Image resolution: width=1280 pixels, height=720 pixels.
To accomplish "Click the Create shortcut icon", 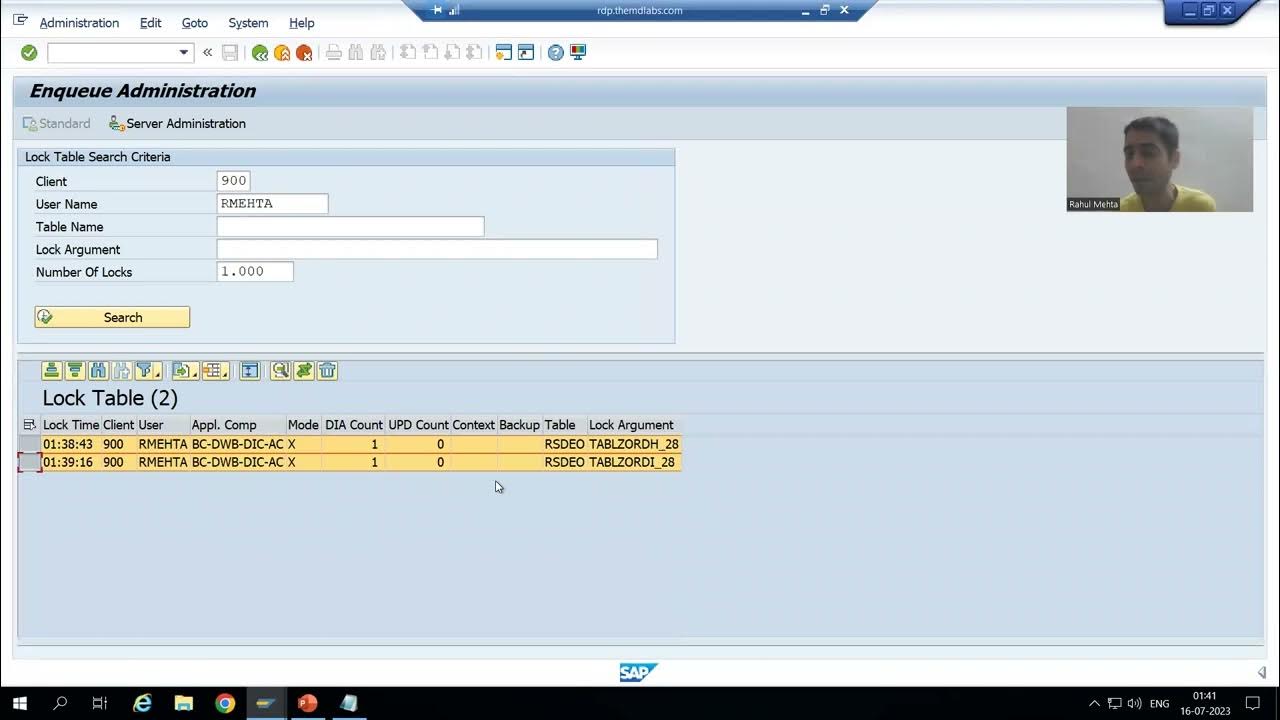I will click(x=526, y=52).
